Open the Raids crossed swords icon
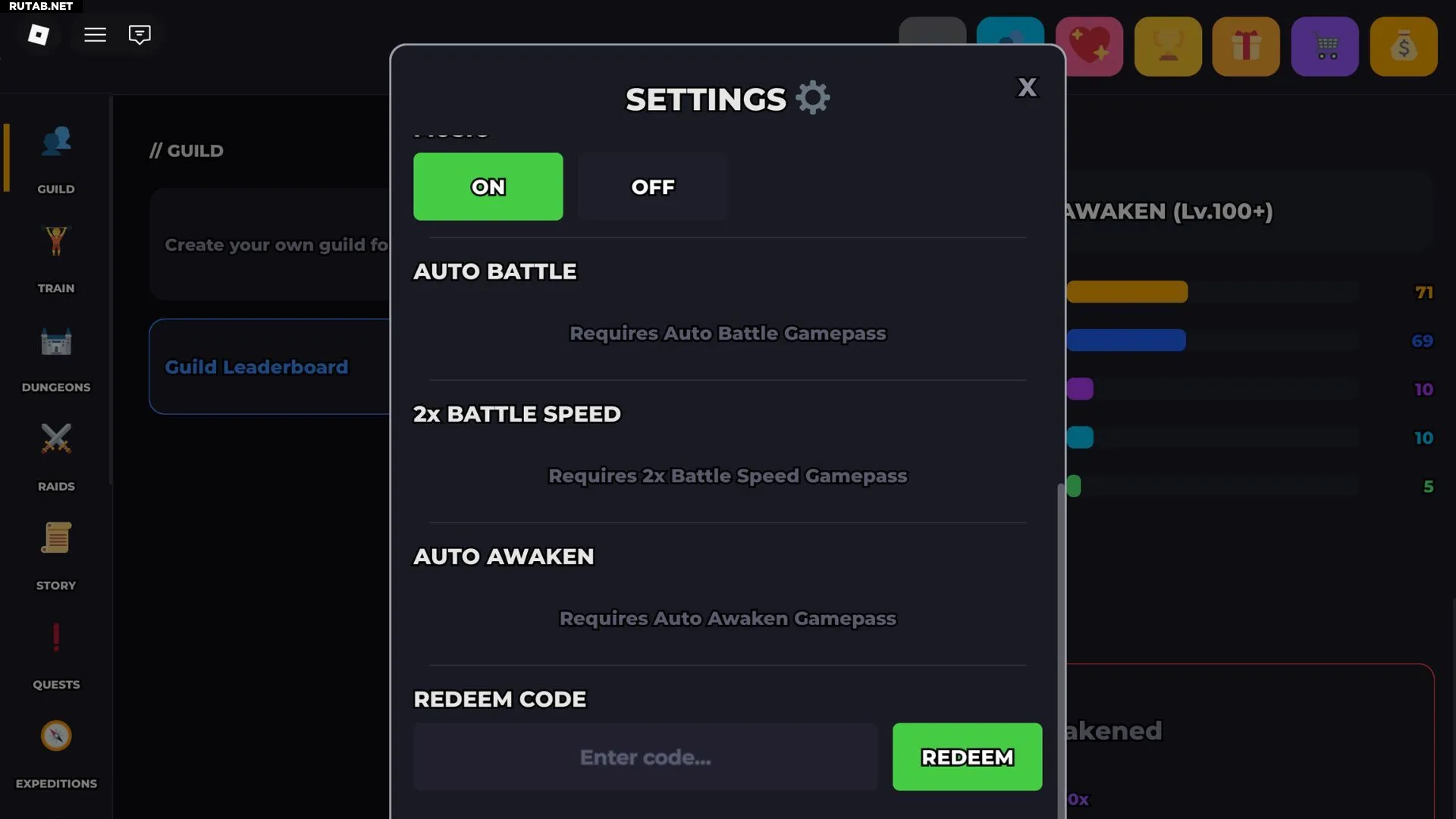1456x819 pixels. [x=56, y=439]
